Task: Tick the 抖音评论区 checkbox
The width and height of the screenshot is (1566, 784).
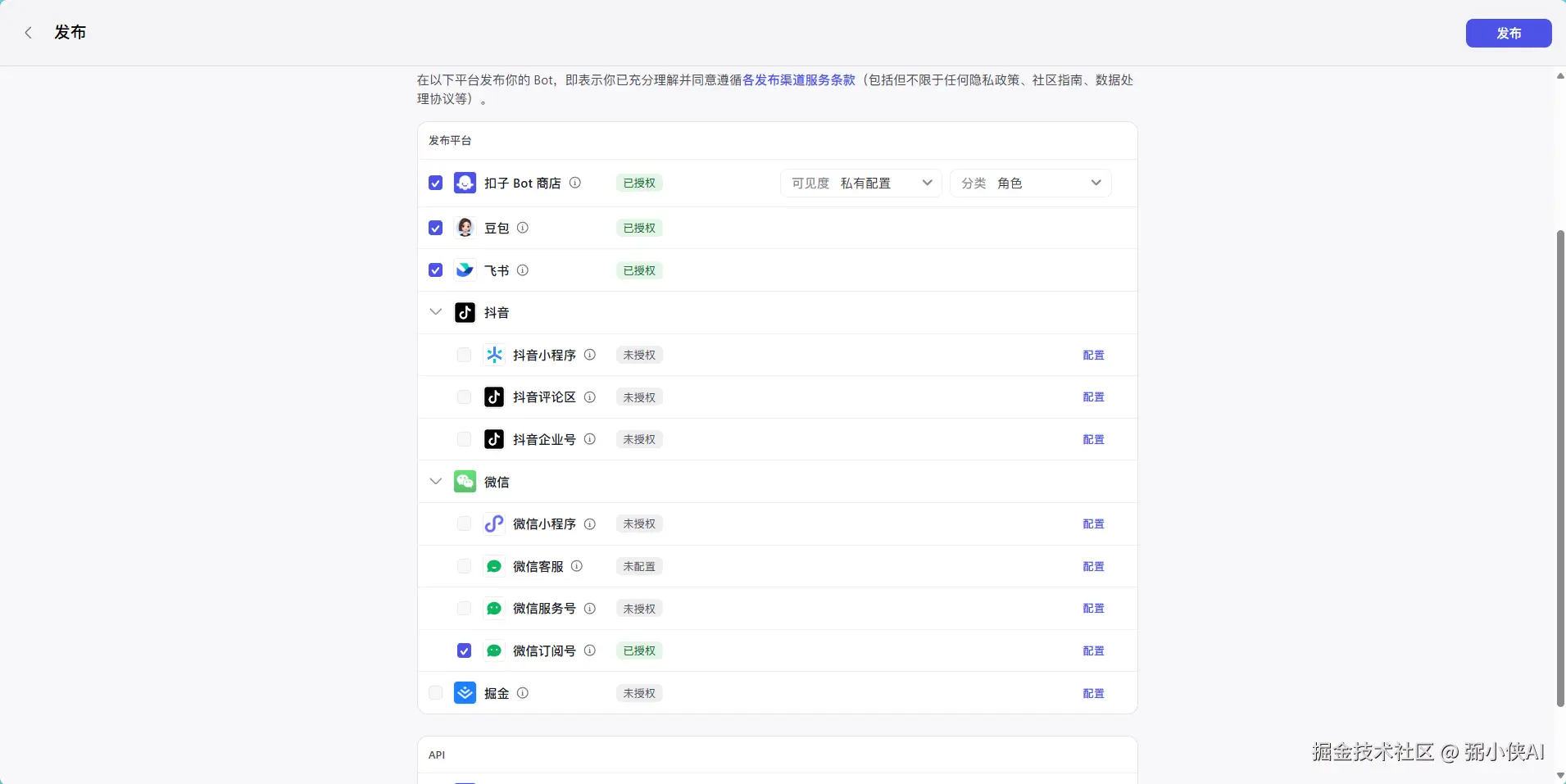Action: point(464,397)
